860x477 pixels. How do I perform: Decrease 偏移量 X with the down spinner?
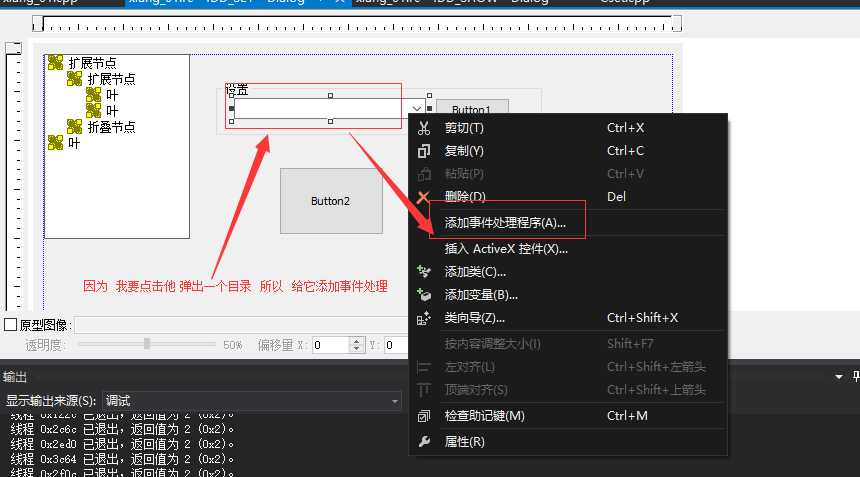pyautogui.click(x=357, y=349)
